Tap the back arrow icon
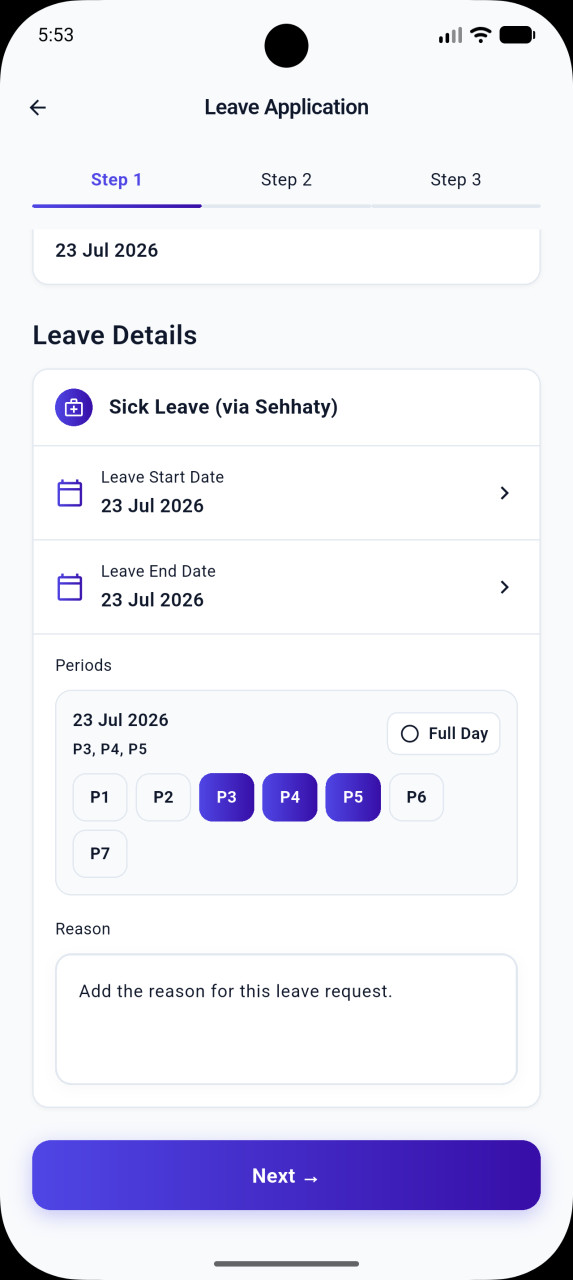The height and width of the screenshot is (1280, 573). pos(38,108)
